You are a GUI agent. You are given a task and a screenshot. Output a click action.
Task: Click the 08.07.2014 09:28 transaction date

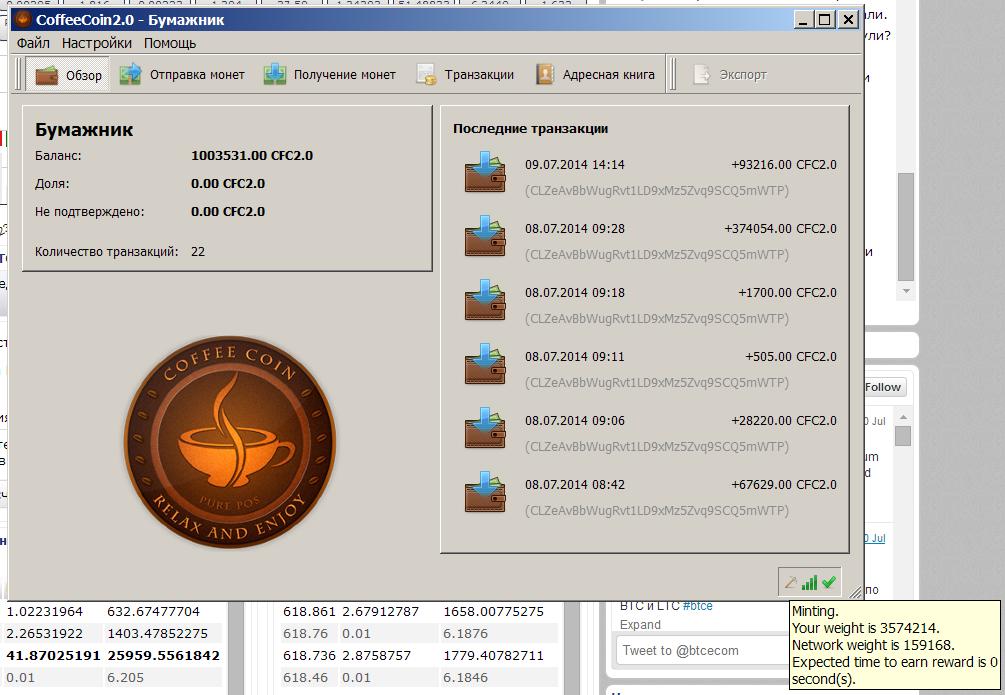[x=575, y=229]
